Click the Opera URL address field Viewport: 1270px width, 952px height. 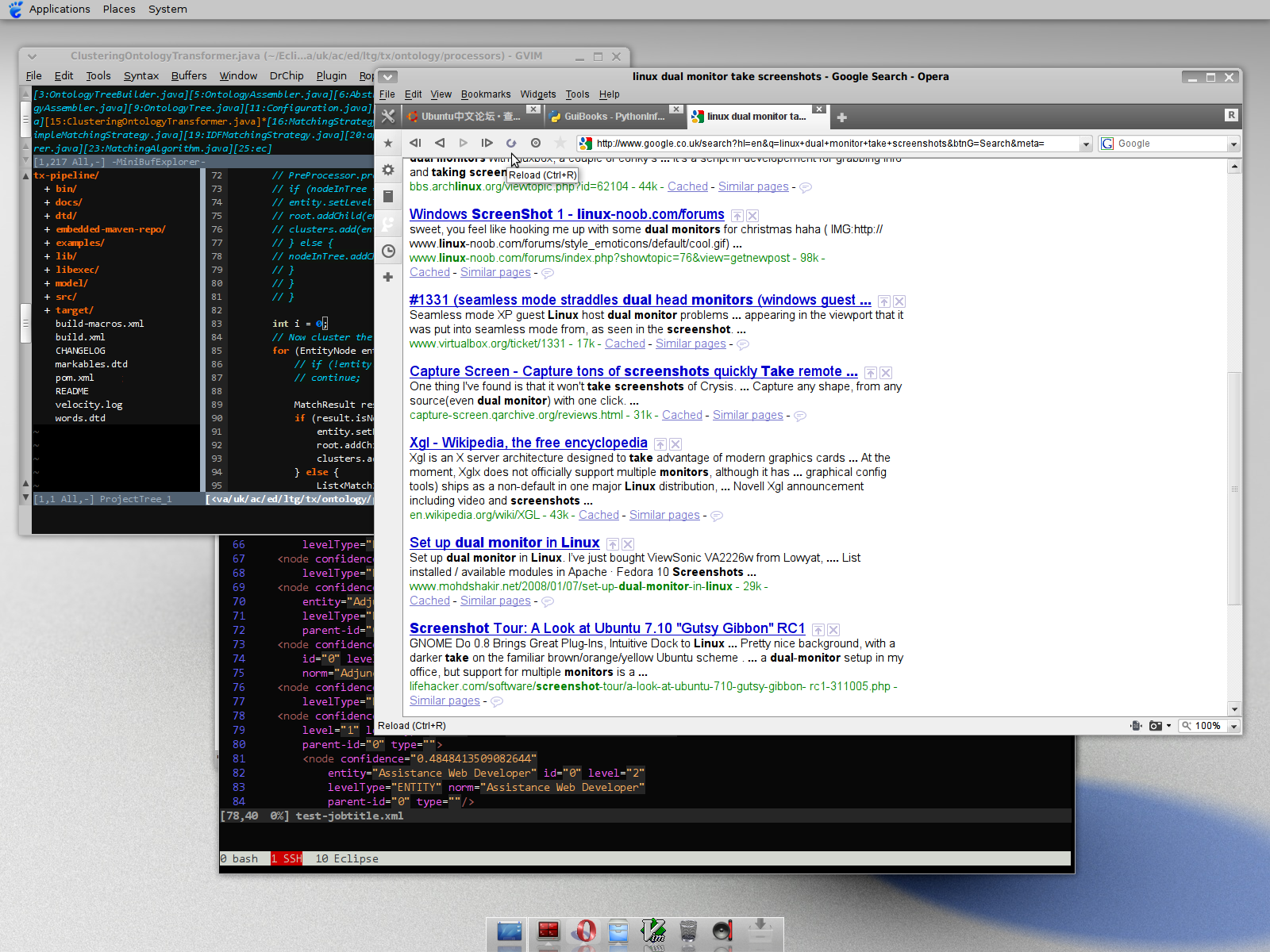click(x=833, y=144)
